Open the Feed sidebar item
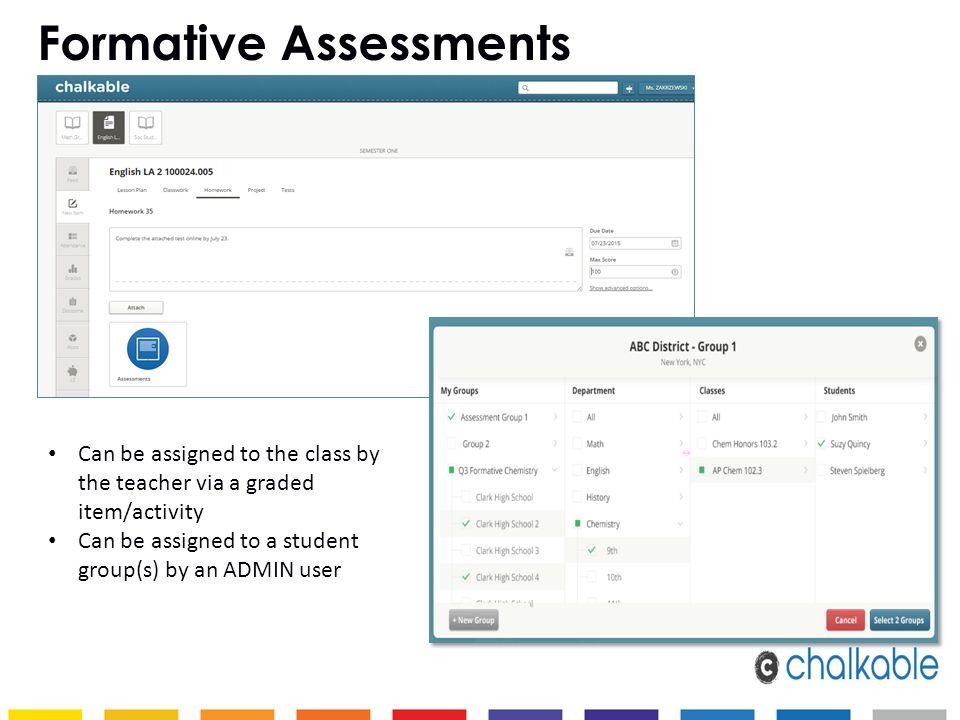 pyautogui.click(x=72, y=174)
